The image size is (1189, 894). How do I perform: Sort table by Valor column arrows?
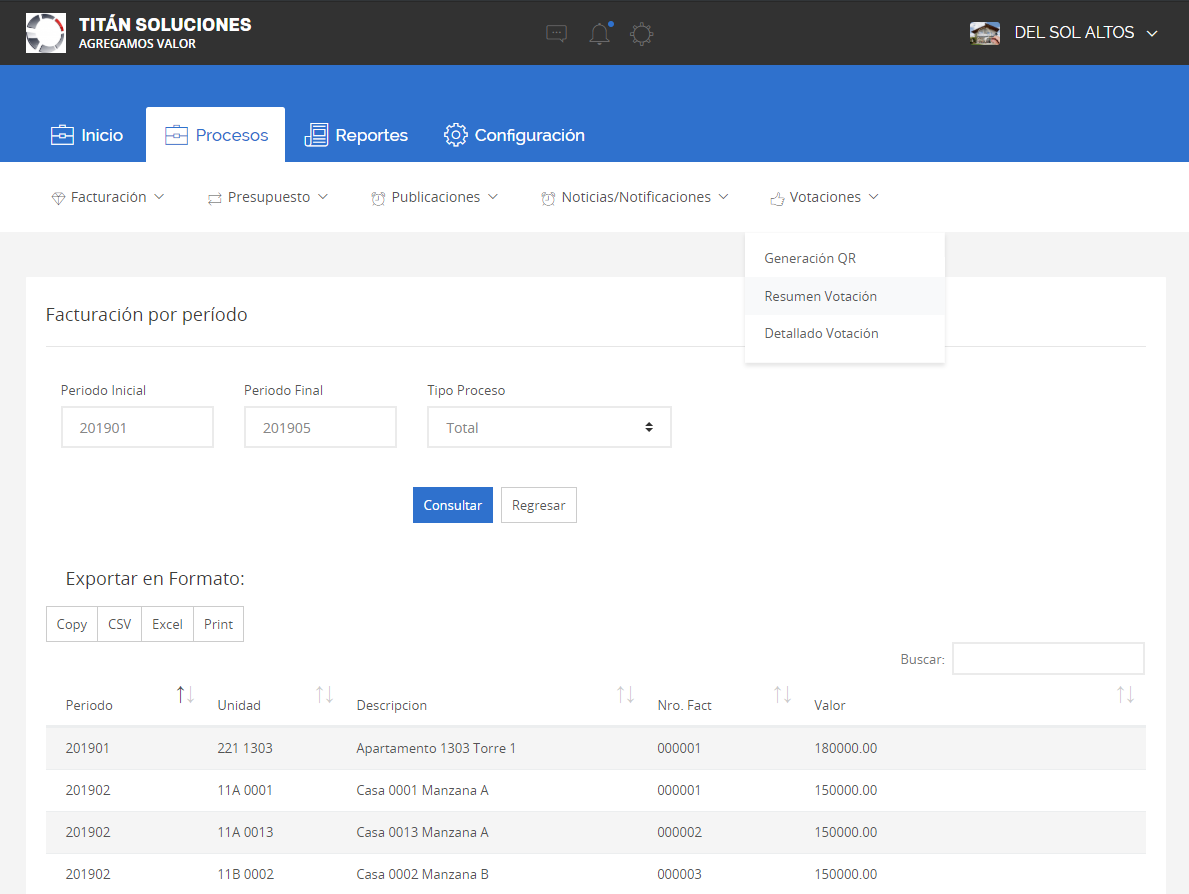coord(1125,695)
